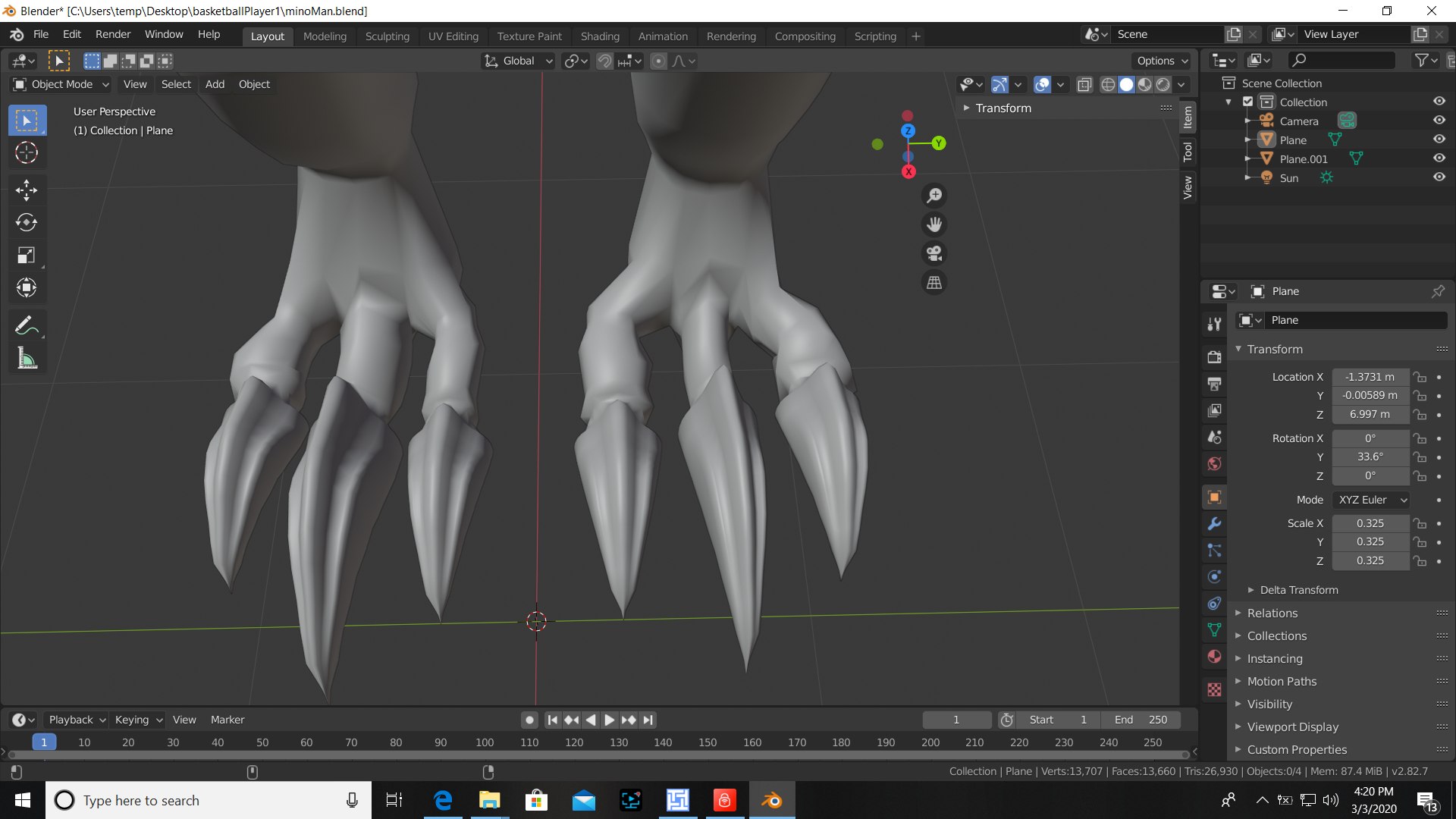The image size is (1456, 819).
Task: Open the Add menu in viewport header
Action: [215, 84]
